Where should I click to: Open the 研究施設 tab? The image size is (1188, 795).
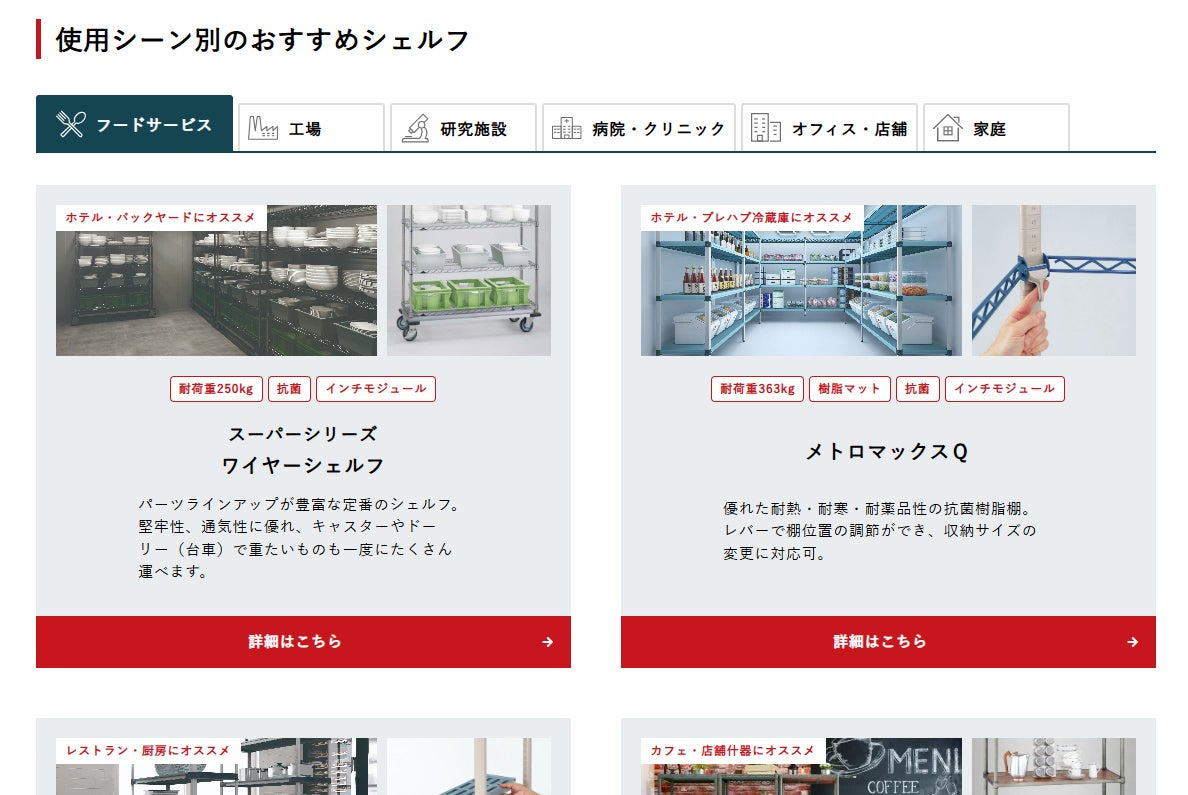tap(464, 128)
